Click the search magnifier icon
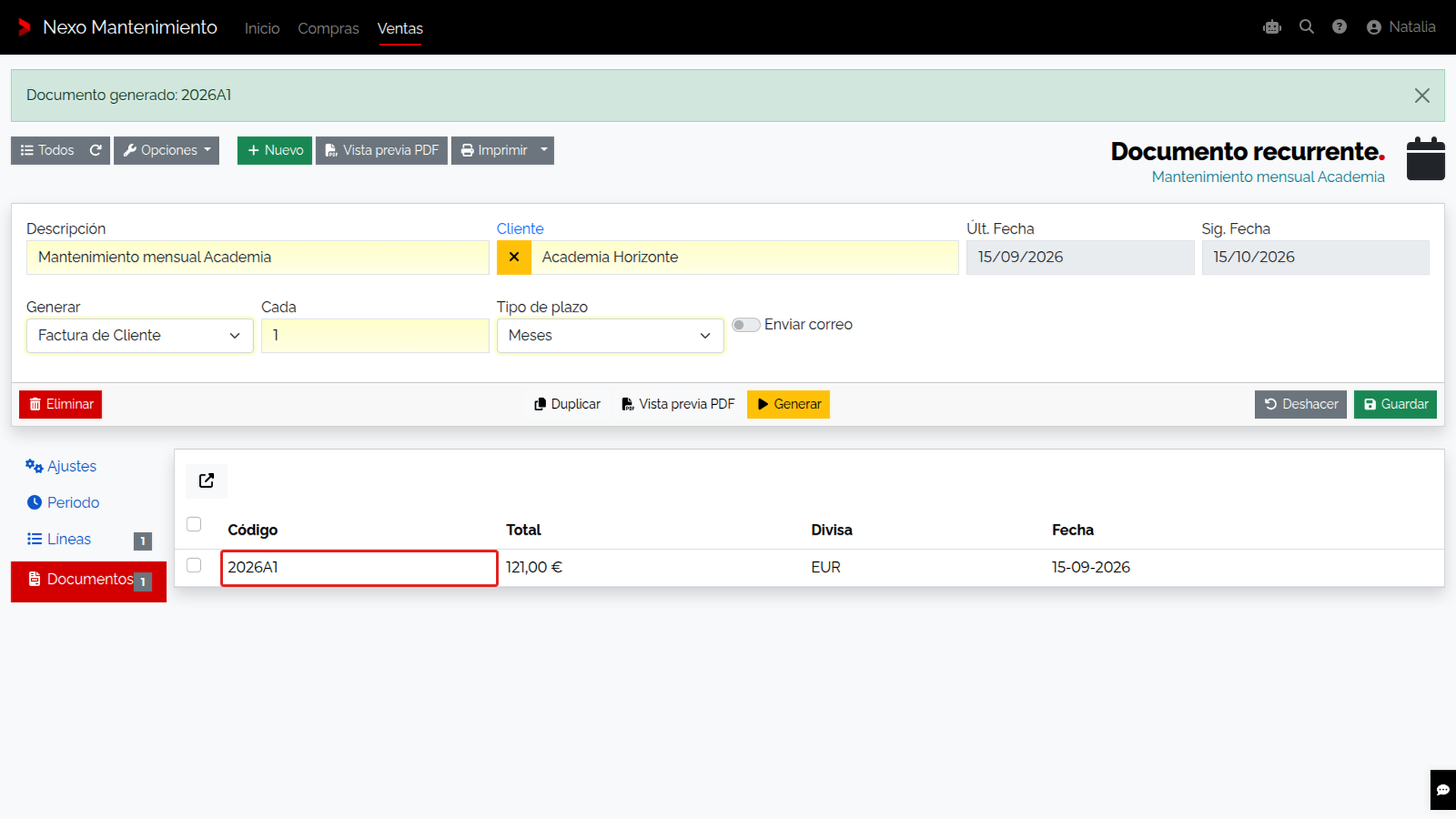The image size is (1456, 819). coord(1306,27)
